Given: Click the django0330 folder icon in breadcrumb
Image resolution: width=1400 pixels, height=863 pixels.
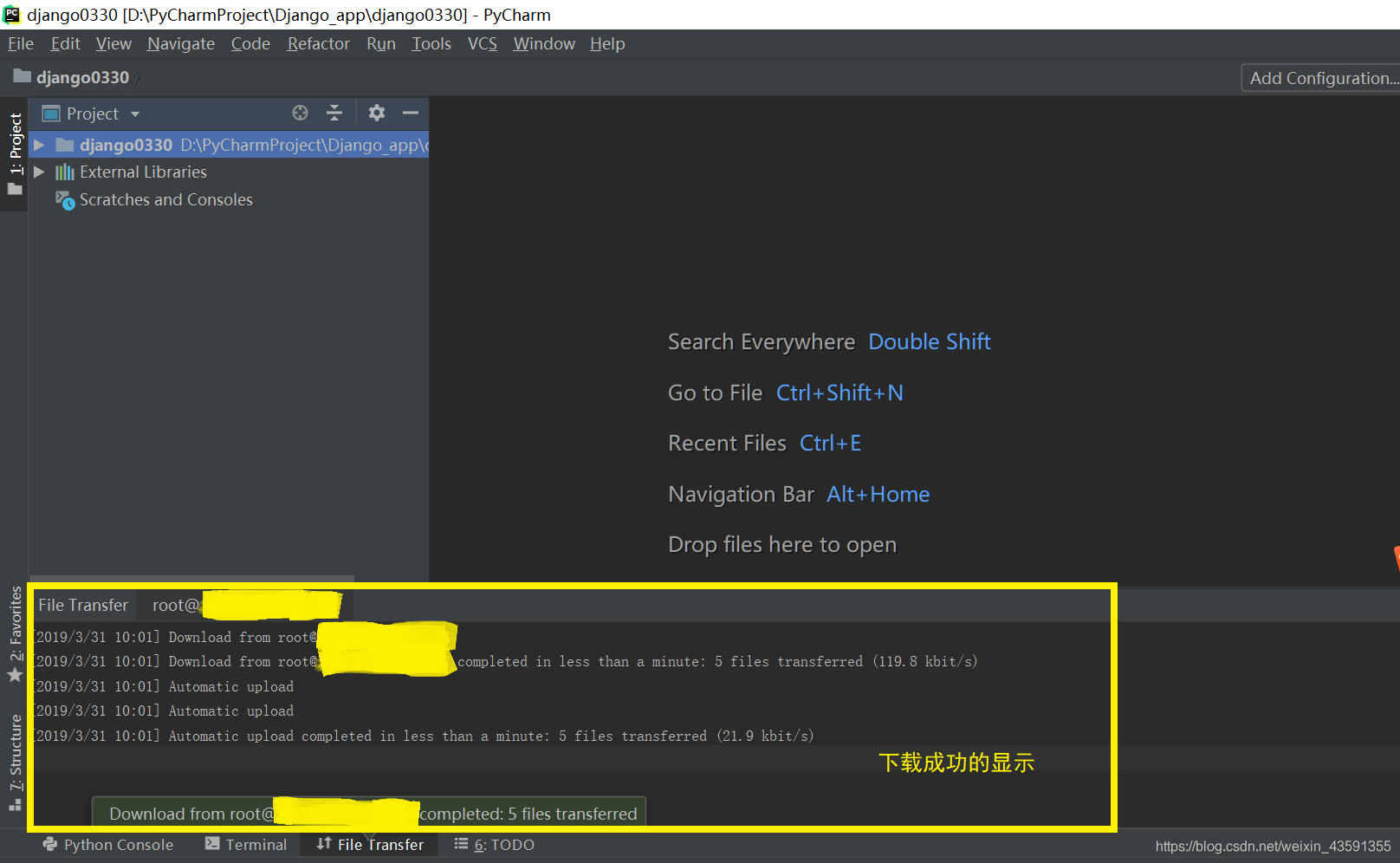Looking at the screenshot, I should tap(23, 76).
